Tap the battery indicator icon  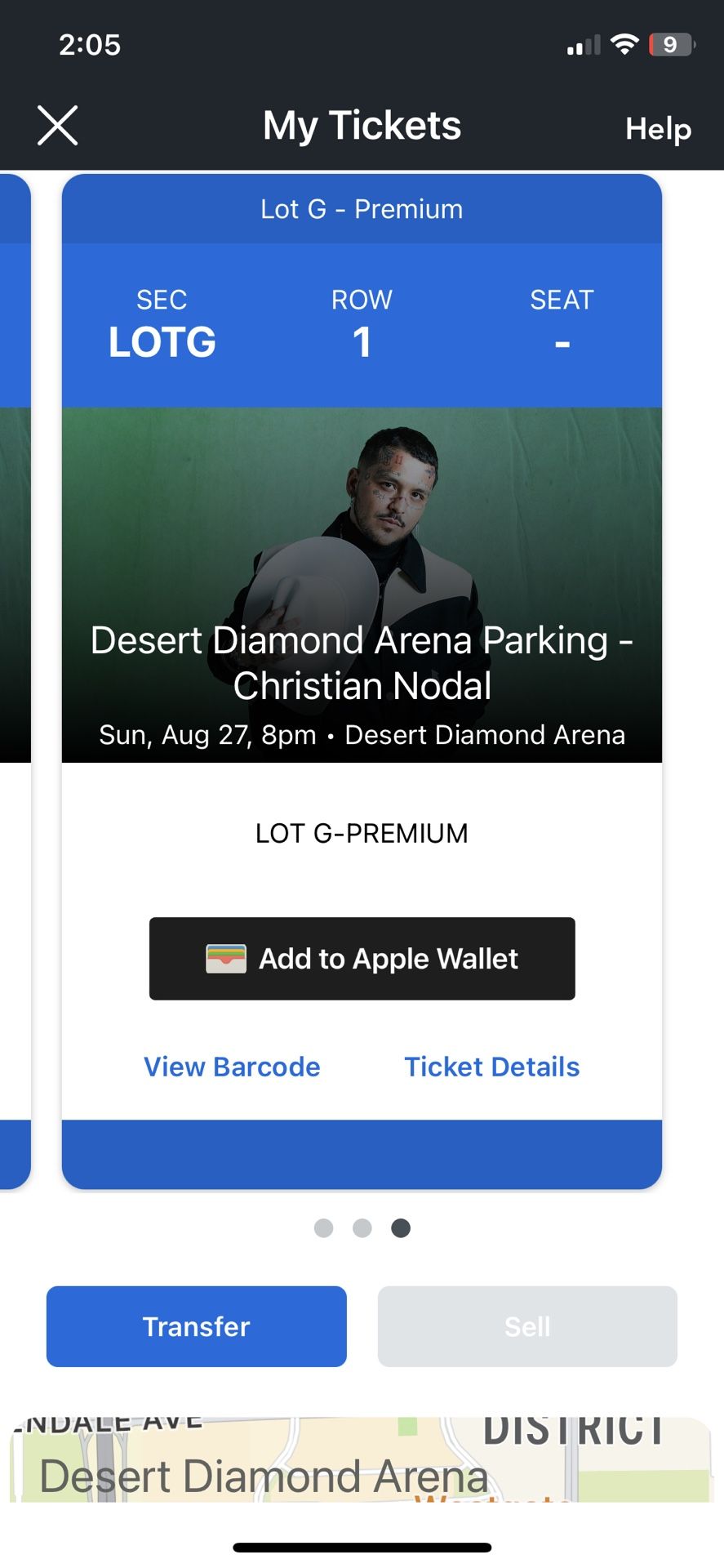click(671, 44)
